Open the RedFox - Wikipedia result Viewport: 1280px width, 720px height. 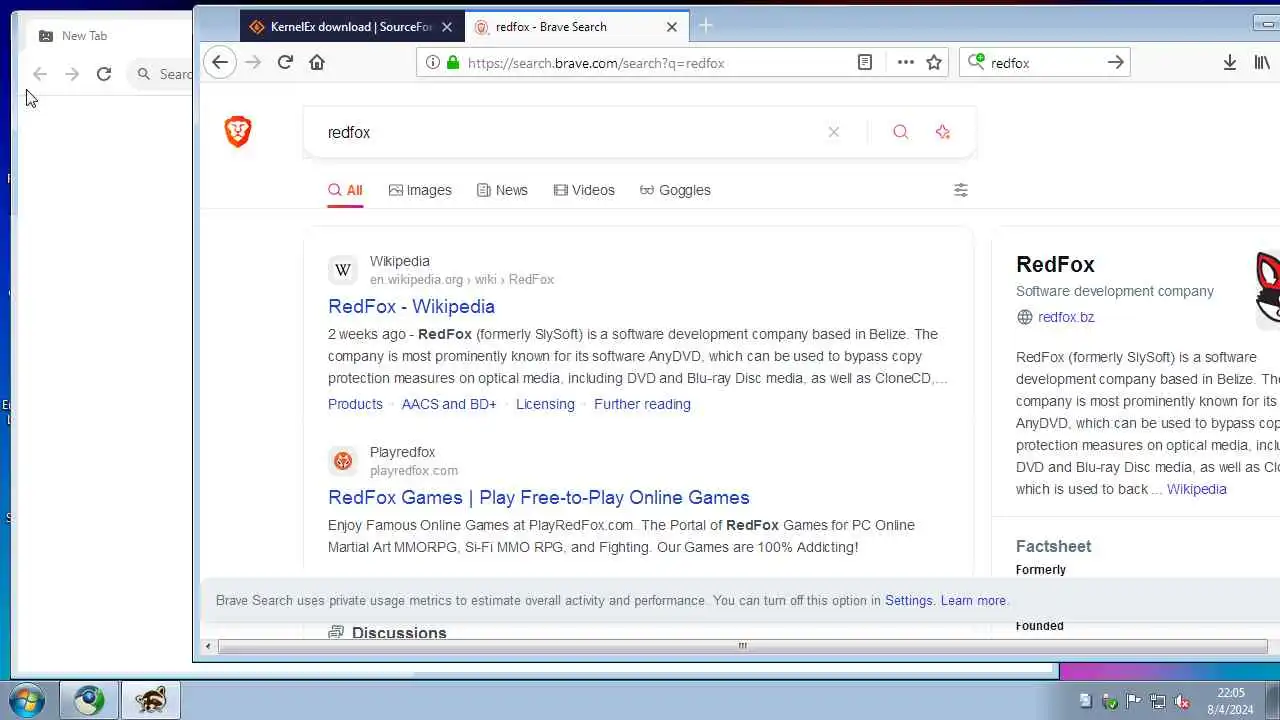tap(411, 306)
